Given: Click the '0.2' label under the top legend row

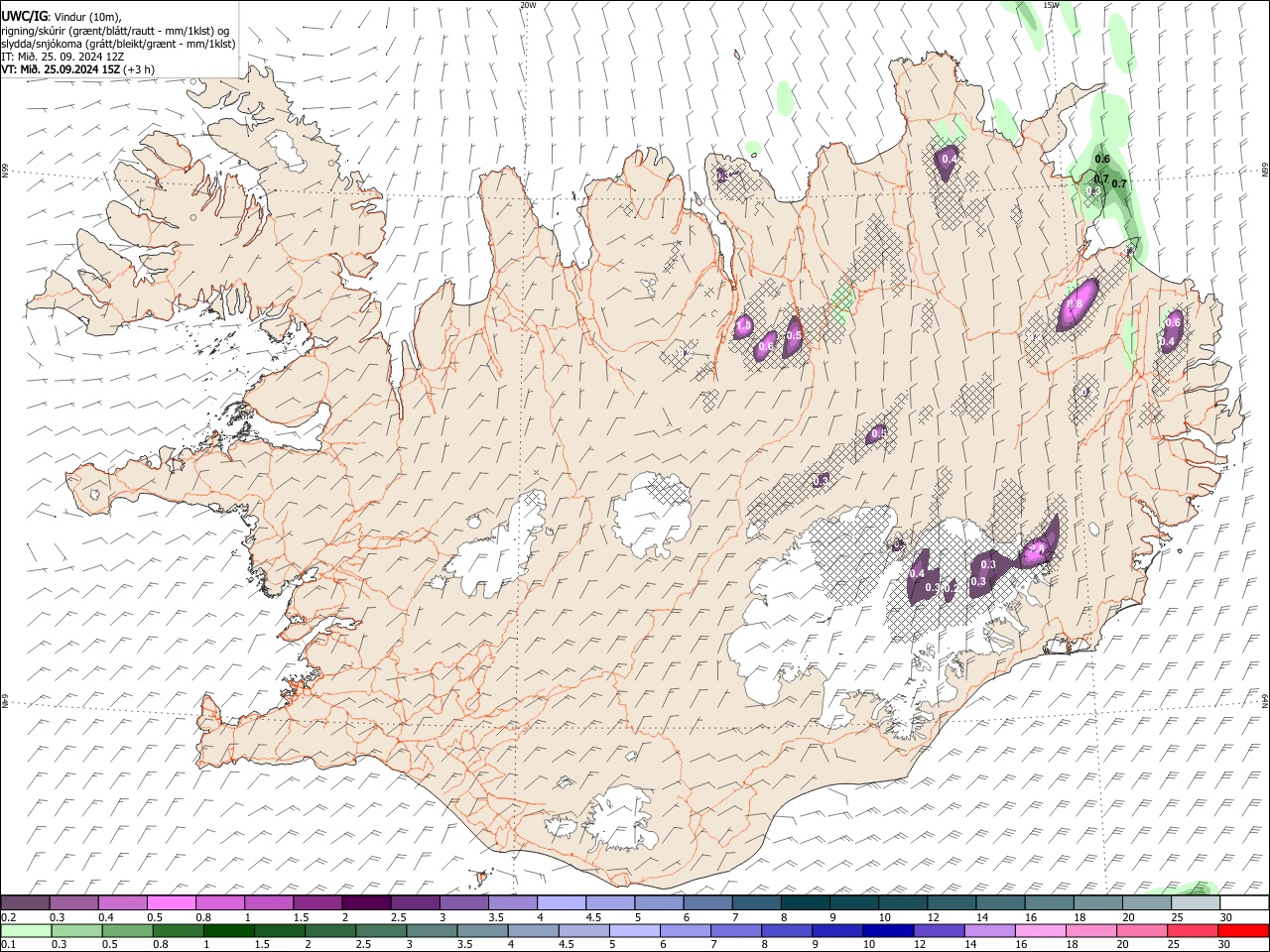Looking at the screenshot, I should coord(7,917).
